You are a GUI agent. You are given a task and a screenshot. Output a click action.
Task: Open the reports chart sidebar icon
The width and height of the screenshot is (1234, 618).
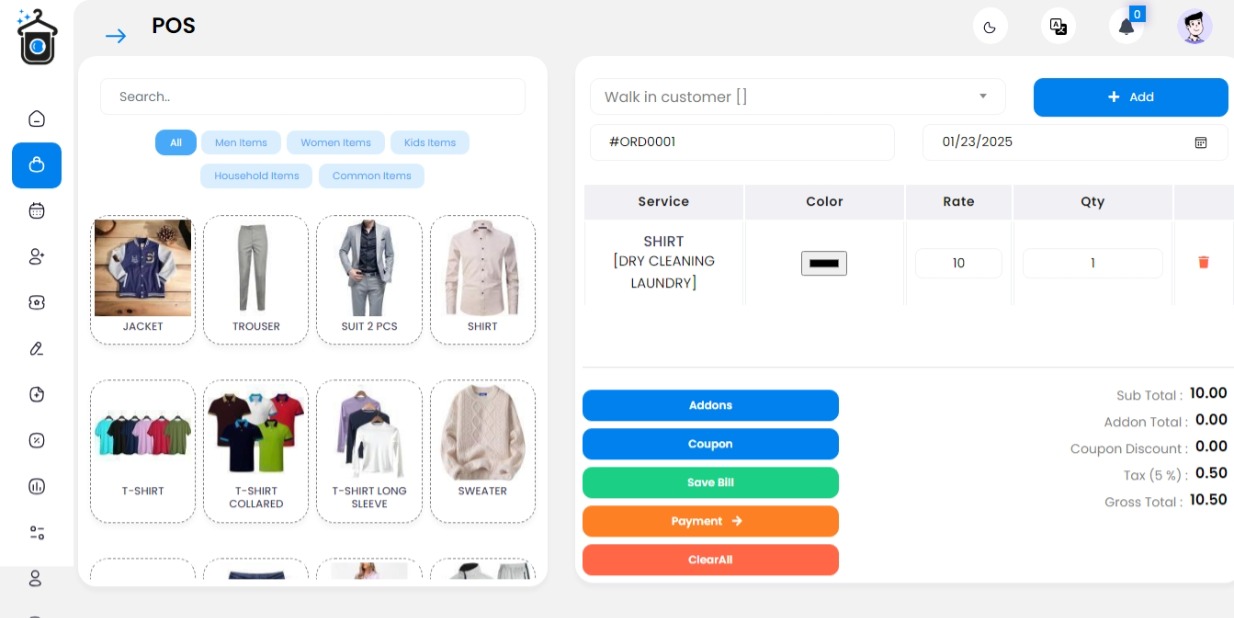click(37, 487)
